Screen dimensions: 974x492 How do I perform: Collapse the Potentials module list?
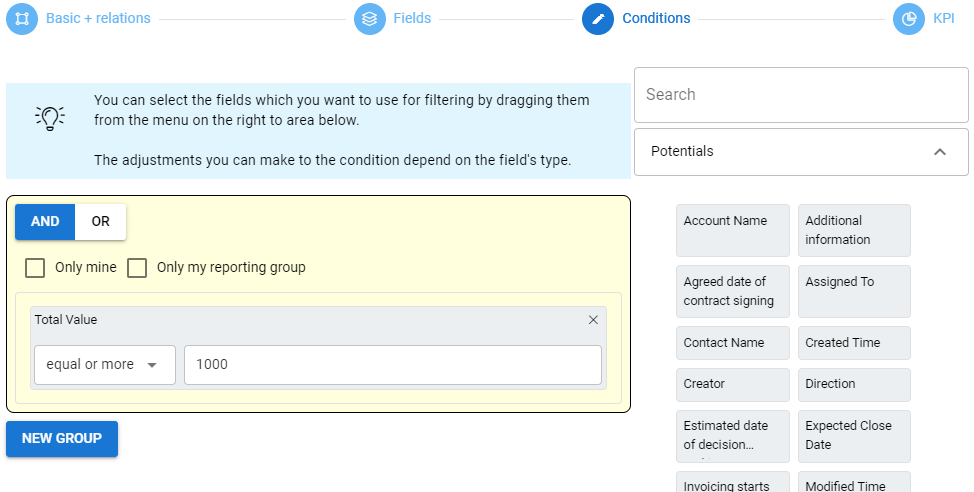pyautogui.click(x=939, y=152)
